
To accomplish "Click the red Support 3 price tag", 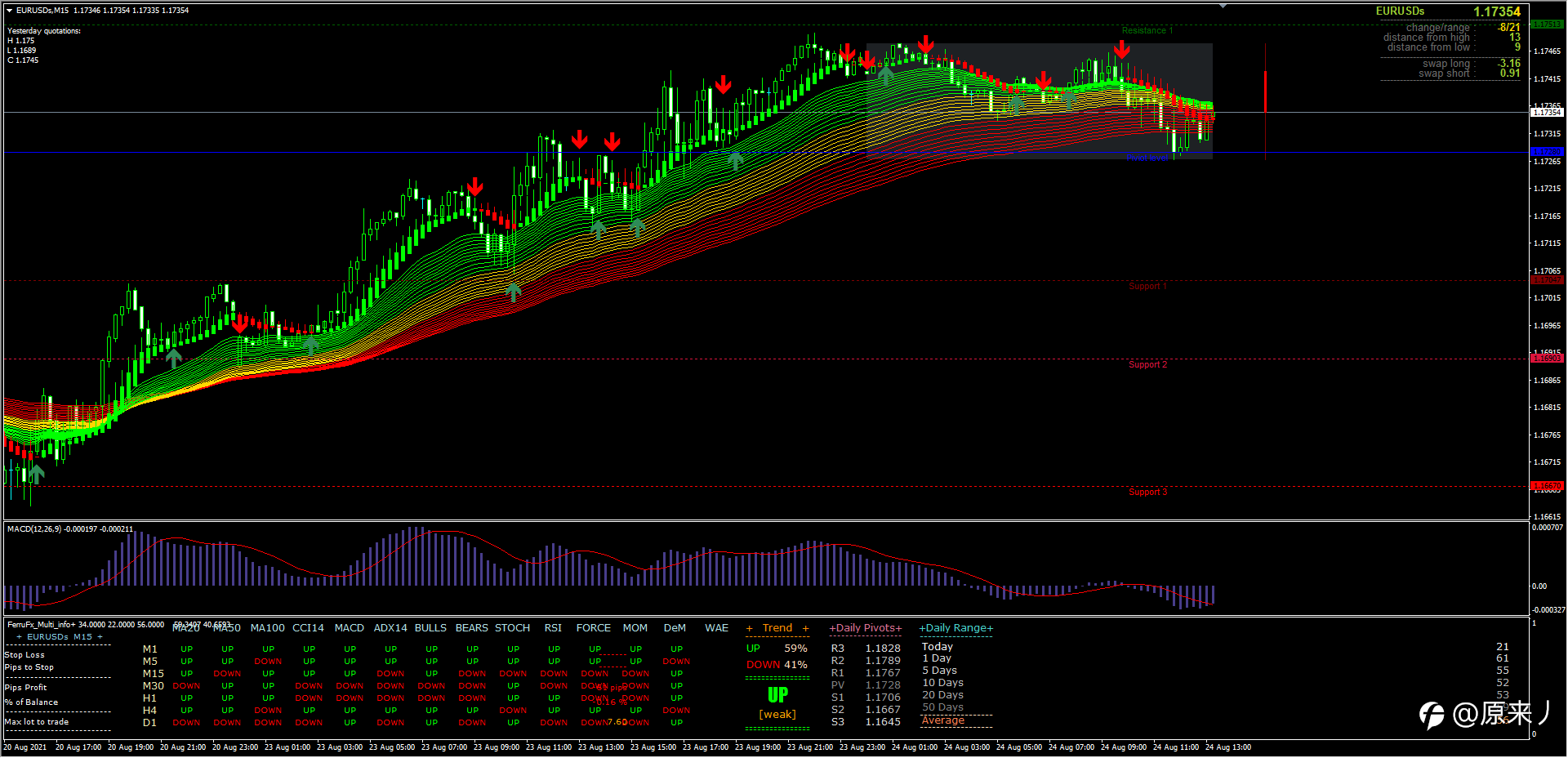I will (1547, 486).
